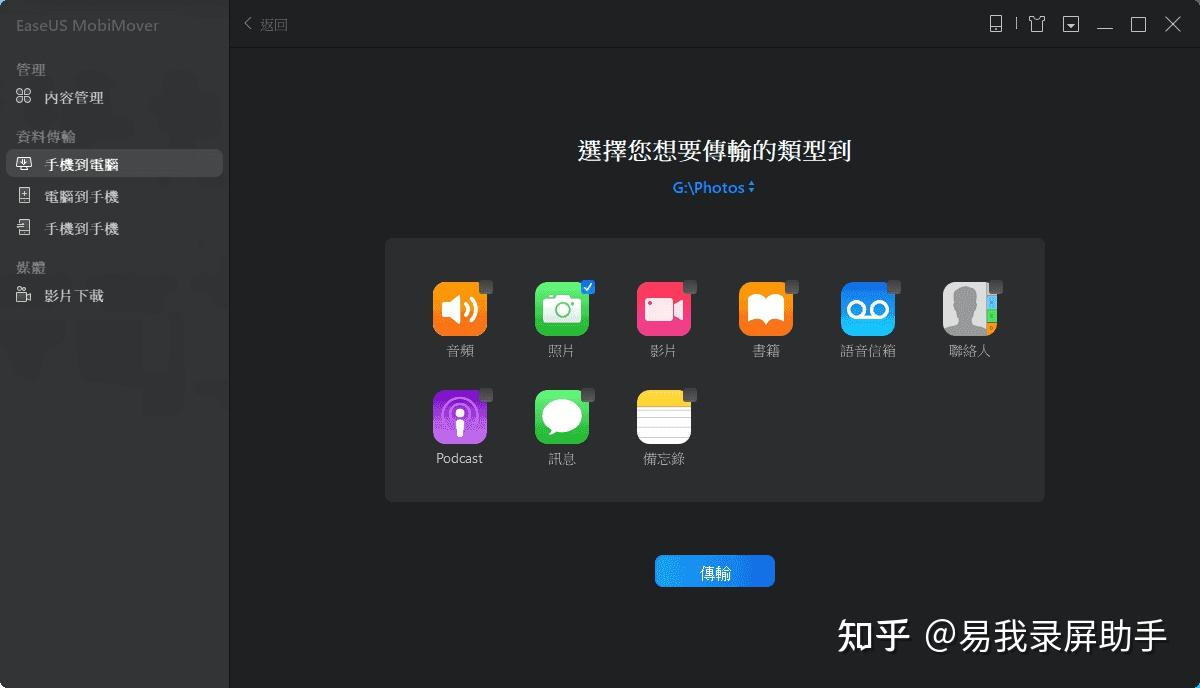Open the G:\Photos destination path dropdown
Viewport: 1200px width, 688px height.
coord(714,187)
